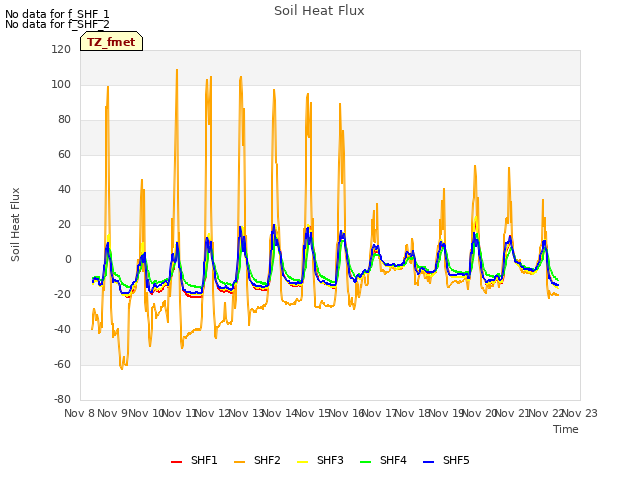Click the tallest orange SHF2 peak near Nov 11
640x480 pixels.
coord(177,70)
